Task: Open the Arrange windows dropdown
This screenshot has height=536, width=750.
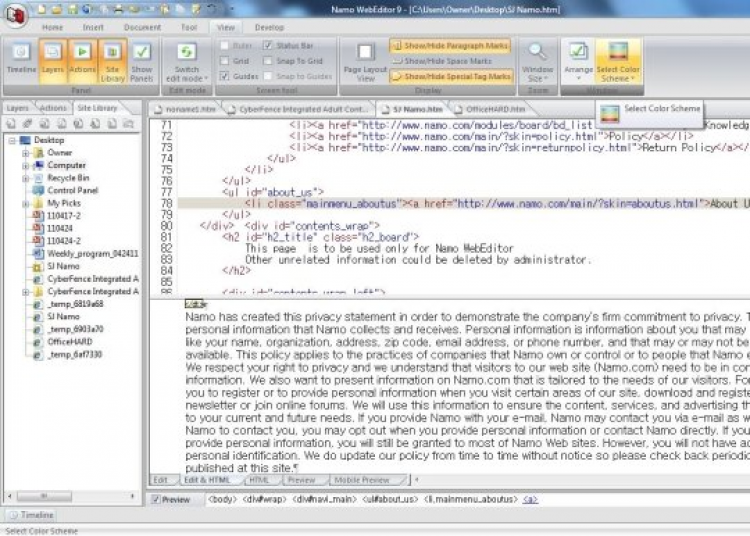Action: tap(578, 61)
